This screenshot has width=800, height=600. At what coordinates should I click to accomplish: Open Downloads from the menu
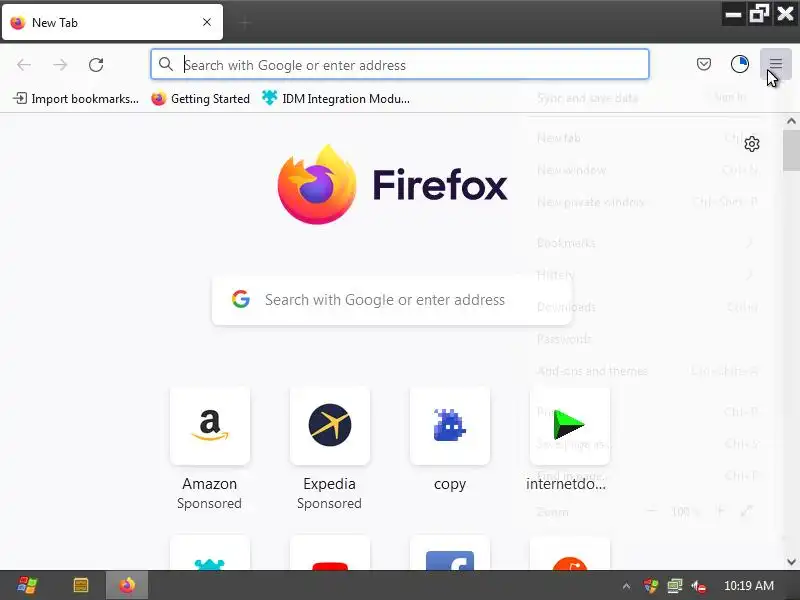point(647,307)
